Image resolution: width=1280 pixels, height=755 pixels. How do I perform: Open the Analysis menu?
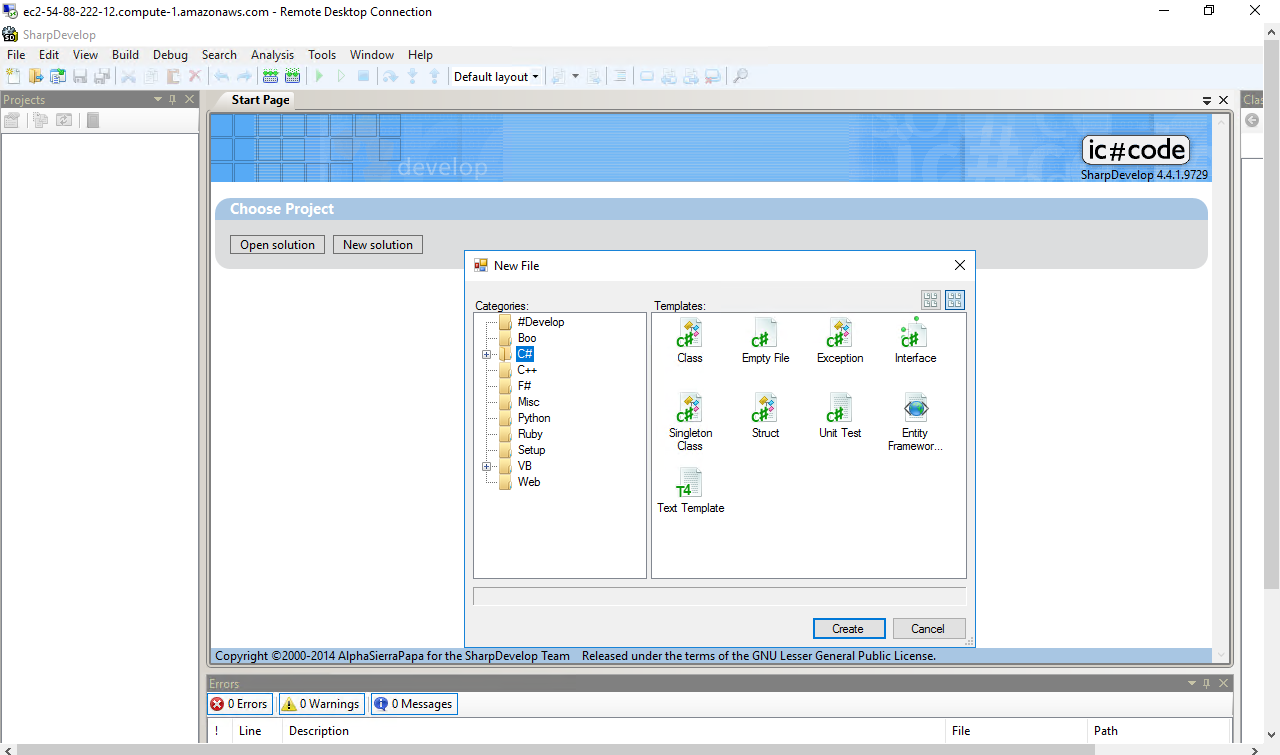(272, 55)
